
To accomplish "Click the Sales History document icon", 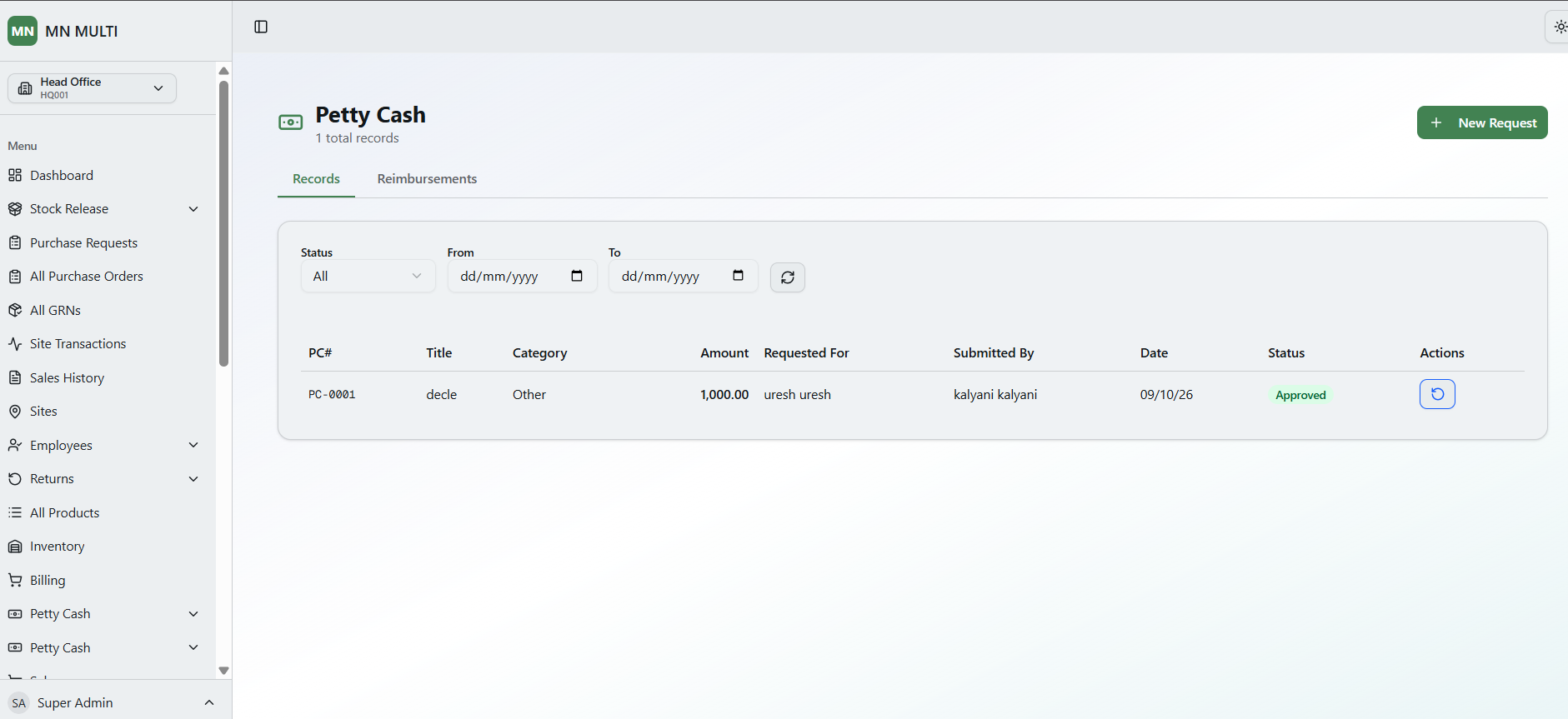I will (x=15, y=377).
